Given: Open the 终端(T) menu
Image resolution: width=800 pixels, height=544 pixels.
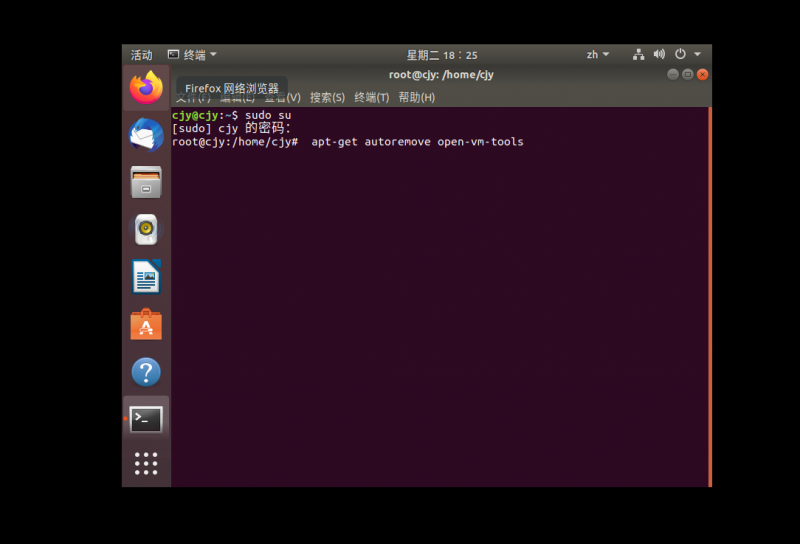Looking at the screenshot, I should (372, 97).
